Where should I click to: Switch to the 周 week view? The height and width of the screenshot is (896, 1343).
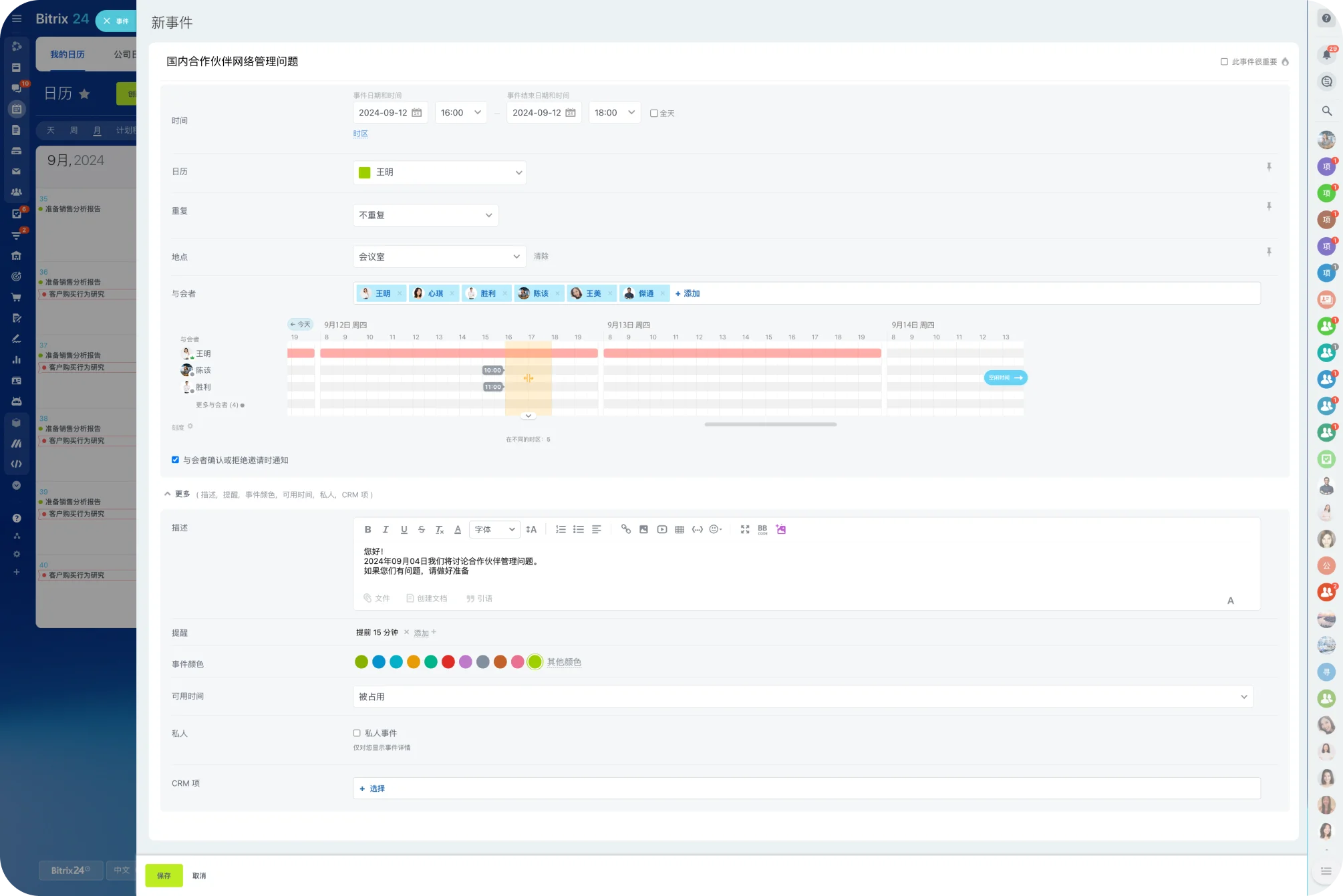74,130
